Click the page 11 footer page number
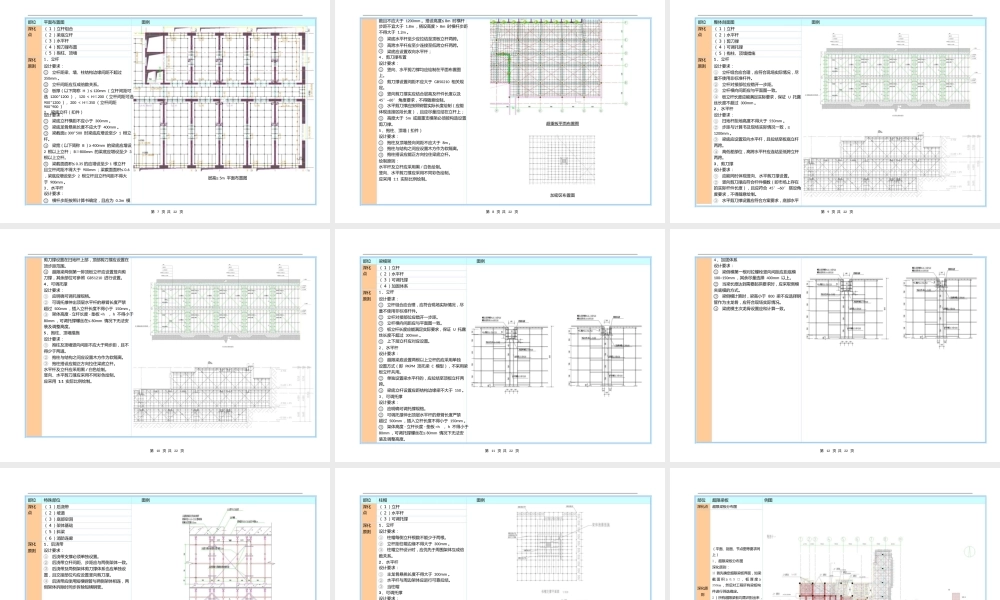 point(502,451)
